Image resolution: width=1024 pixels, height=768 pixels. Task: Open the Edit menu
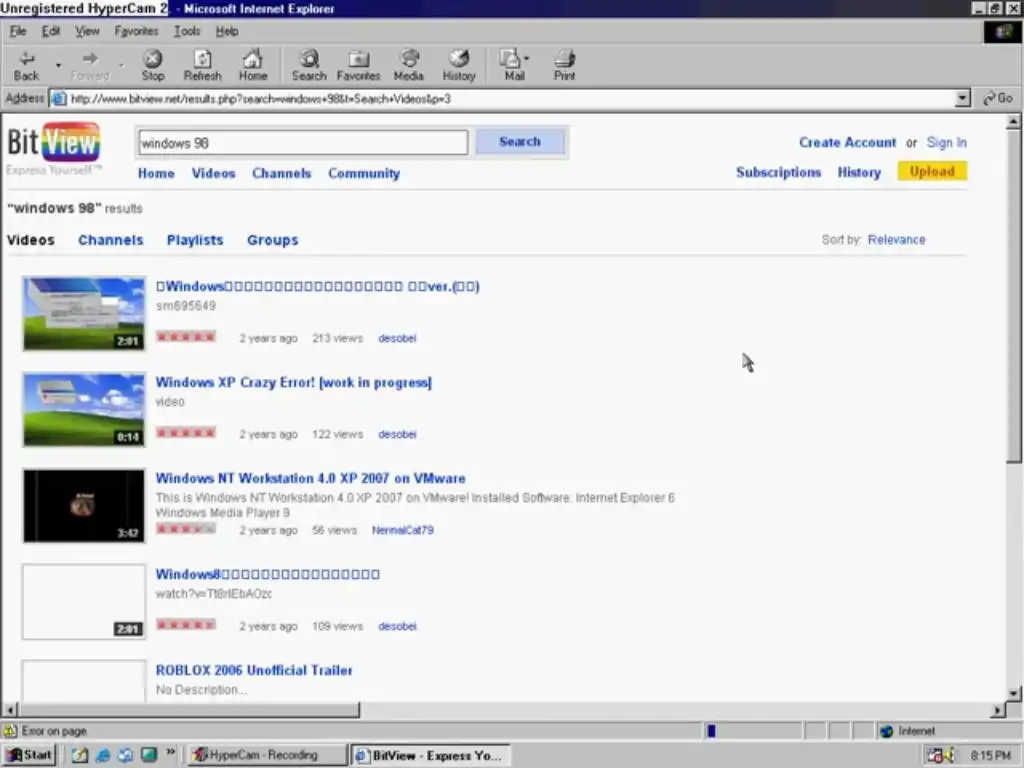(x=50, y=31)
